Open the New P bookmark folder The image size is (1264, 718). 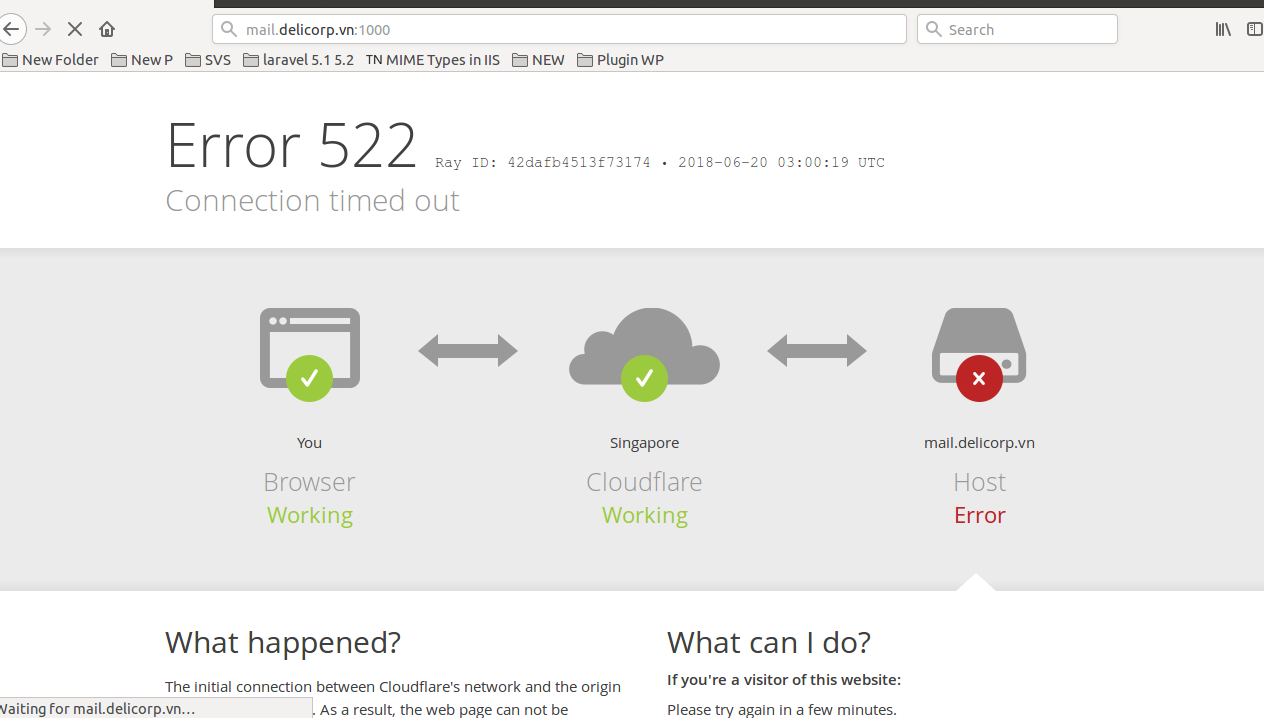click(x=142, y=60)
